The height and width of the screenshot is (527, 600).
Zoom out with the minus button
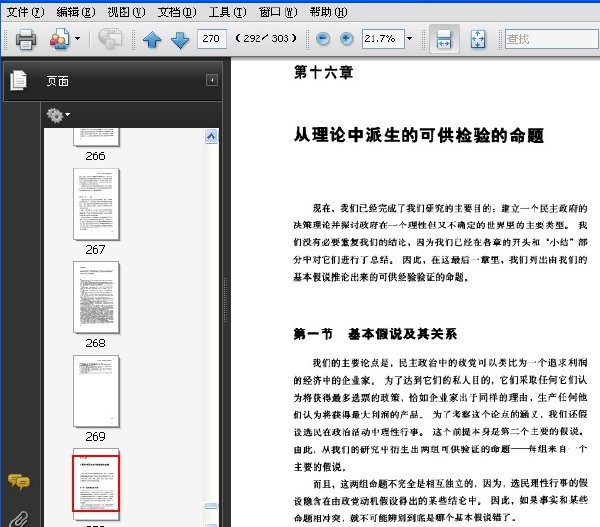[323, 39]
